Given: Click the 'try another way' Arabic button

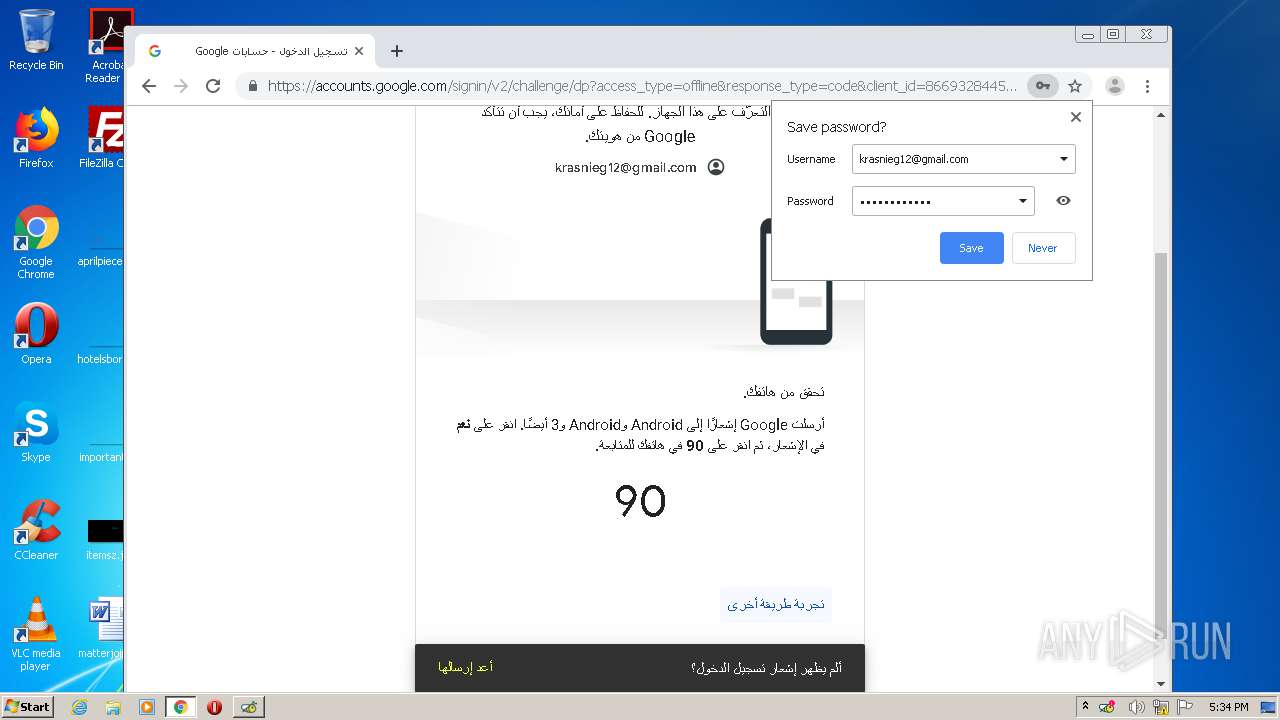Looking at the screenshot, I should tap(776, 604).
